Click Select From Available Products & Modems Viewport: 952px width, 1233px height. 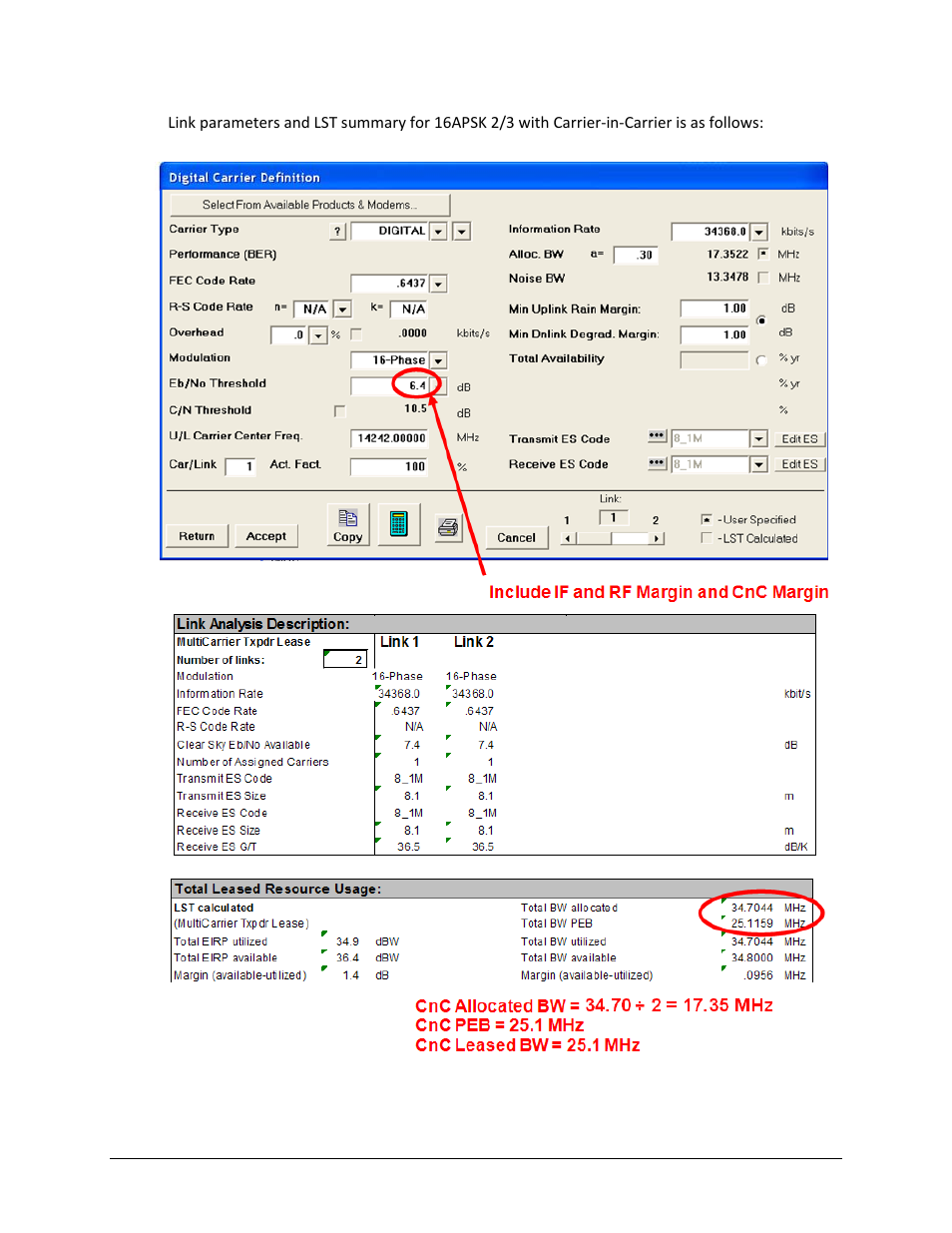[x=309, y=205]
